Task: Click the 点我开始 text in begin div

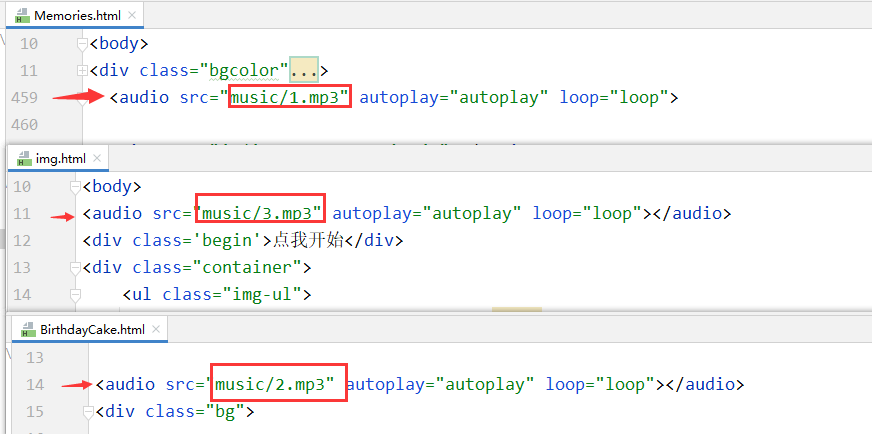Action: click(308, 241)
